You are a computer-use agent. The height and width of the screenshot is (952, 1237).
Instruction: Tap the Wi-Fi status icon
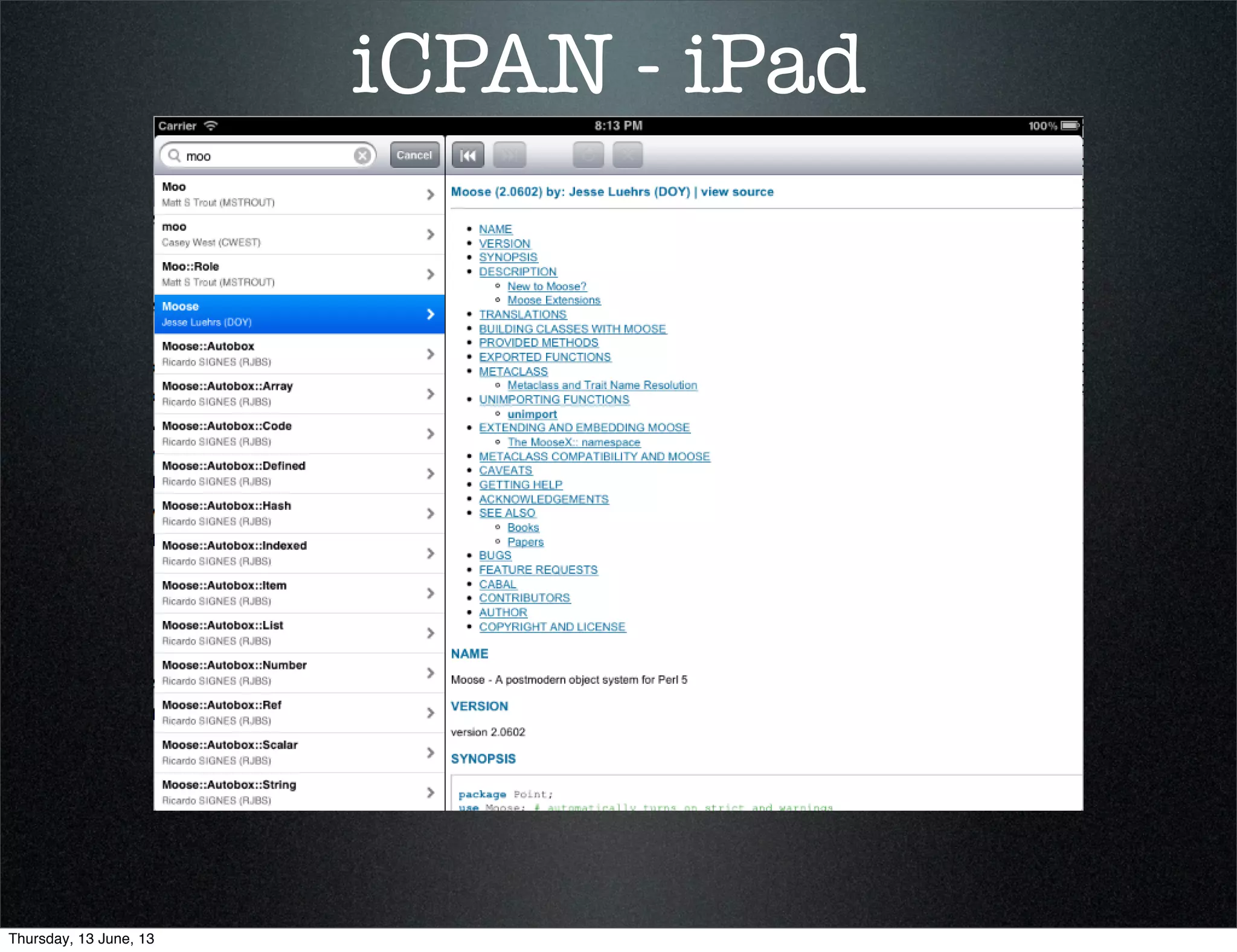(x=211, y=126)
